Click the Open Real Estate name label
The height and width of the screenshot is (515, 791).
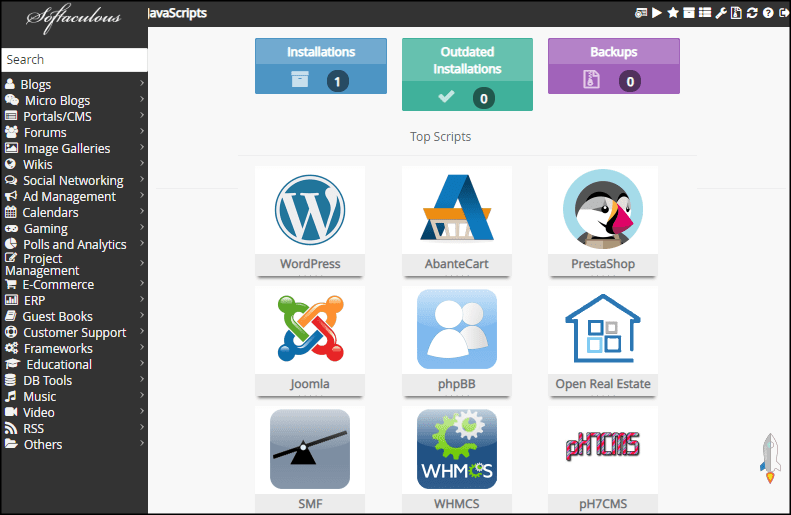pyautogui.click(x=603, y=384)
